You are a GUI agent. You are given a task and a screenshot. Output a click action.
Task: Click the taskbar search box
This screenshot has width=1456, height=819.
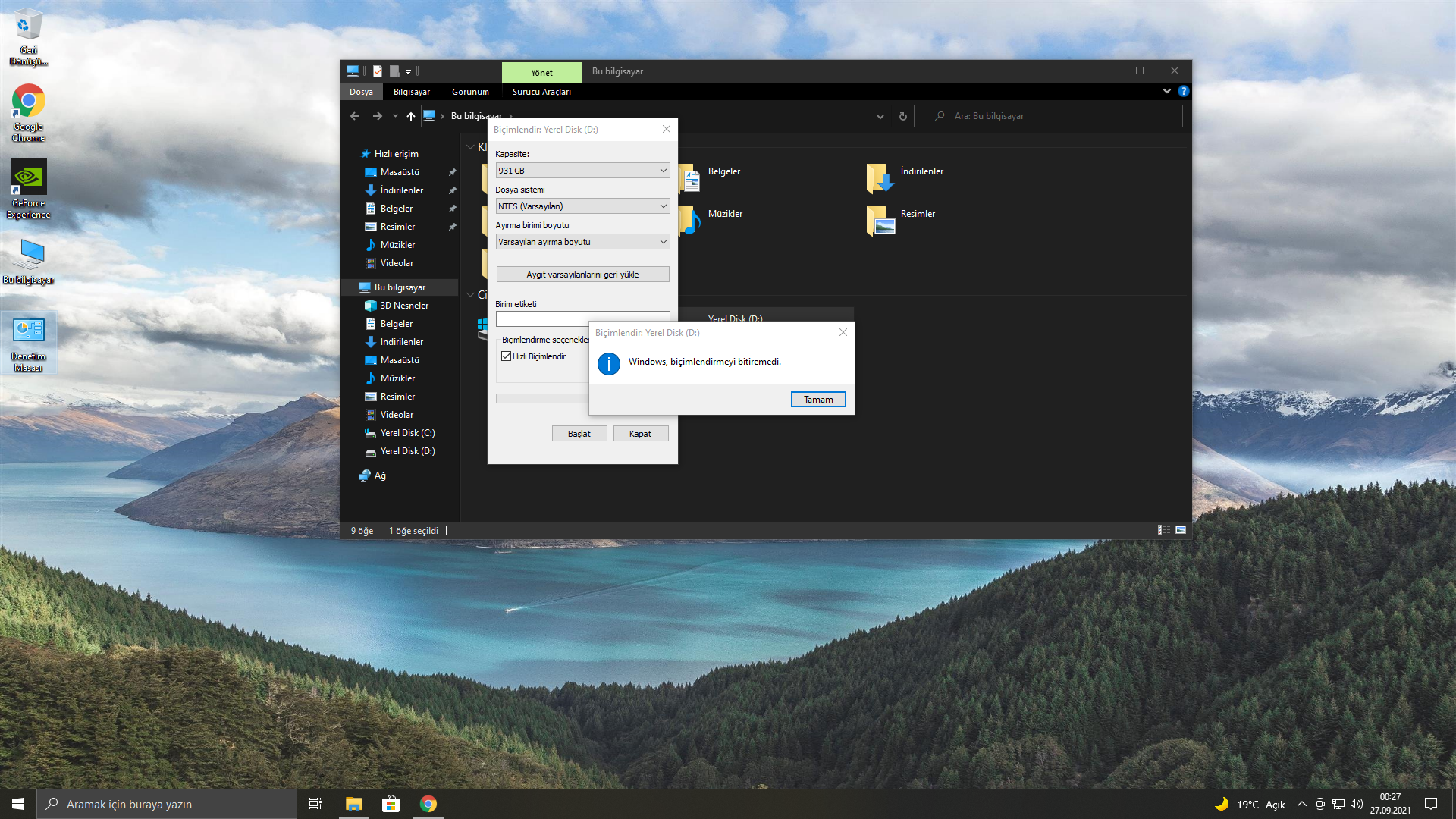click(x=167, y=804)
